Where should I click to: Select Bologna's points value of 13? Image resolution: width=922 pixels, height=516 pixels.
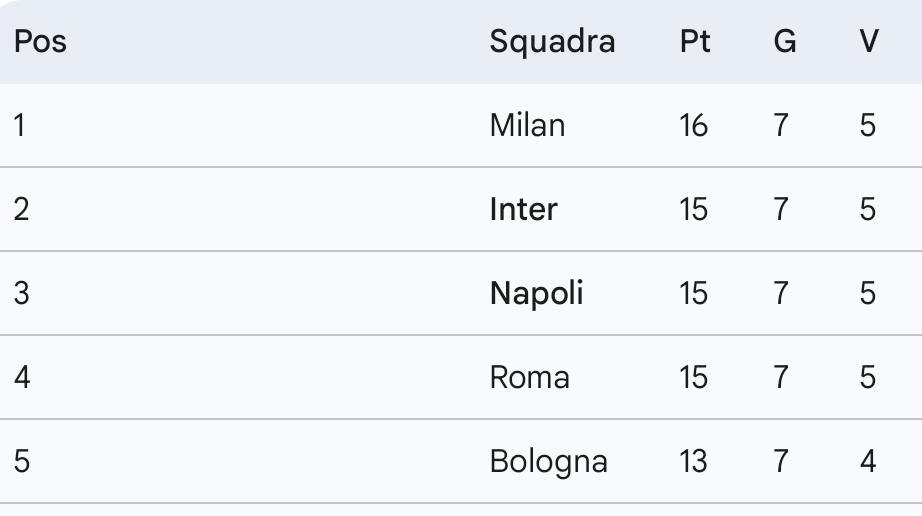click(693, 461)
